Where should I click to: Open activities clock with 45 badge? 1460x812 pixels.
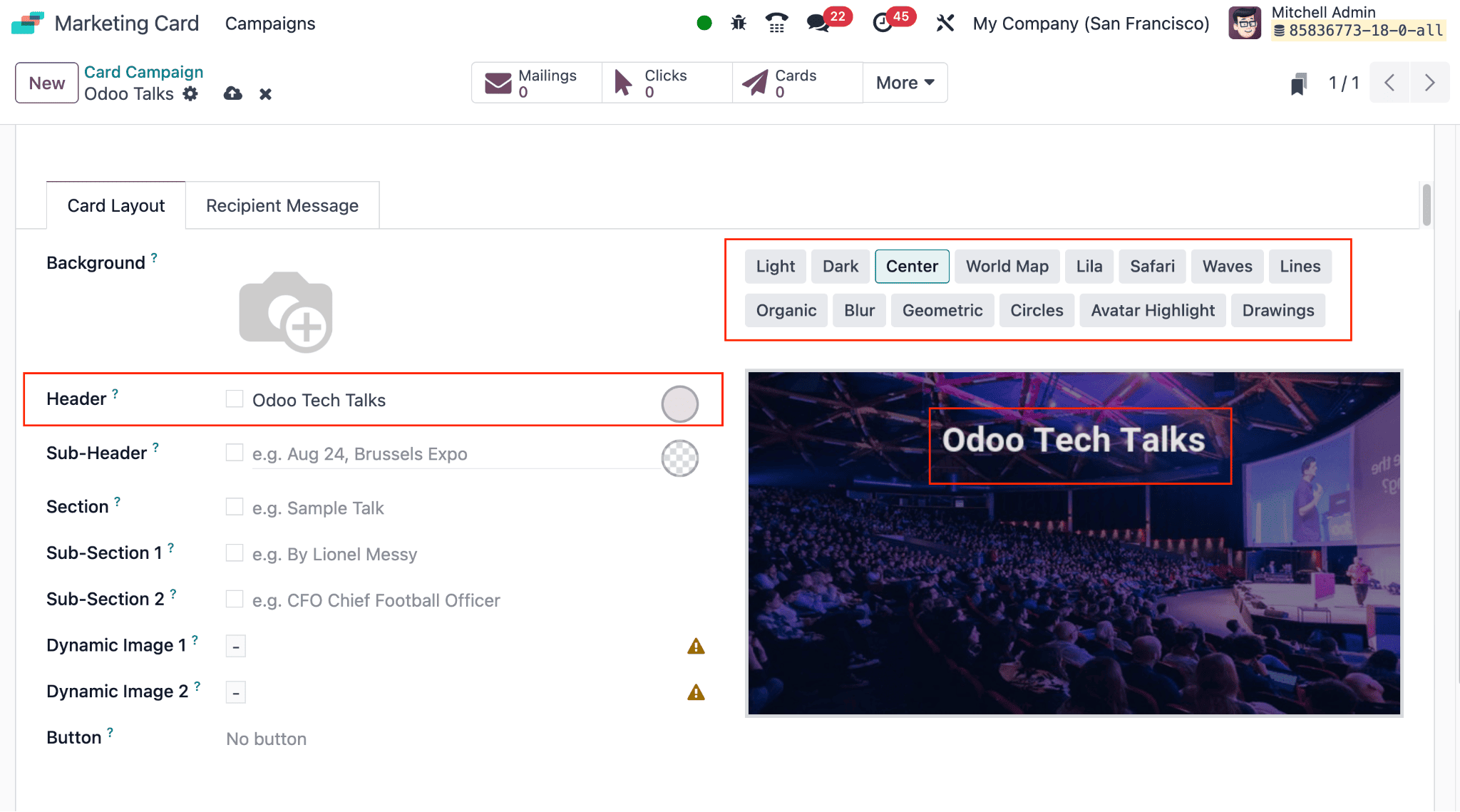click(x=883, y=24)
